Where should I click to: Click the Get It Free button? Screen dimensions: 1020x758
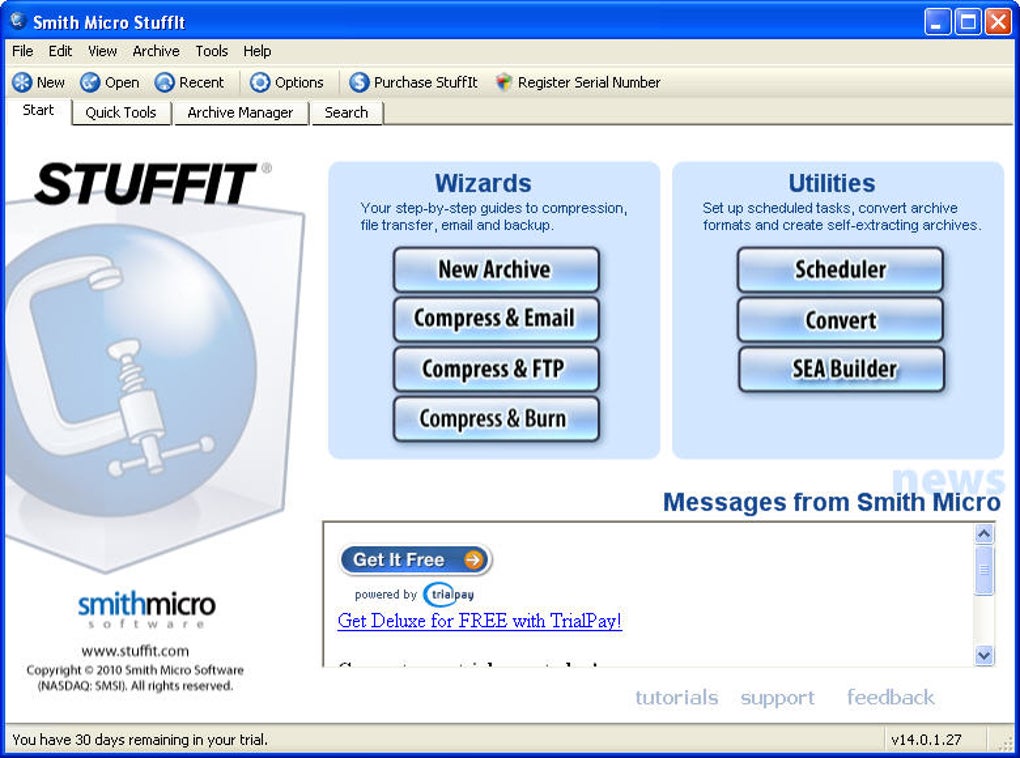[x=416, y=560]
